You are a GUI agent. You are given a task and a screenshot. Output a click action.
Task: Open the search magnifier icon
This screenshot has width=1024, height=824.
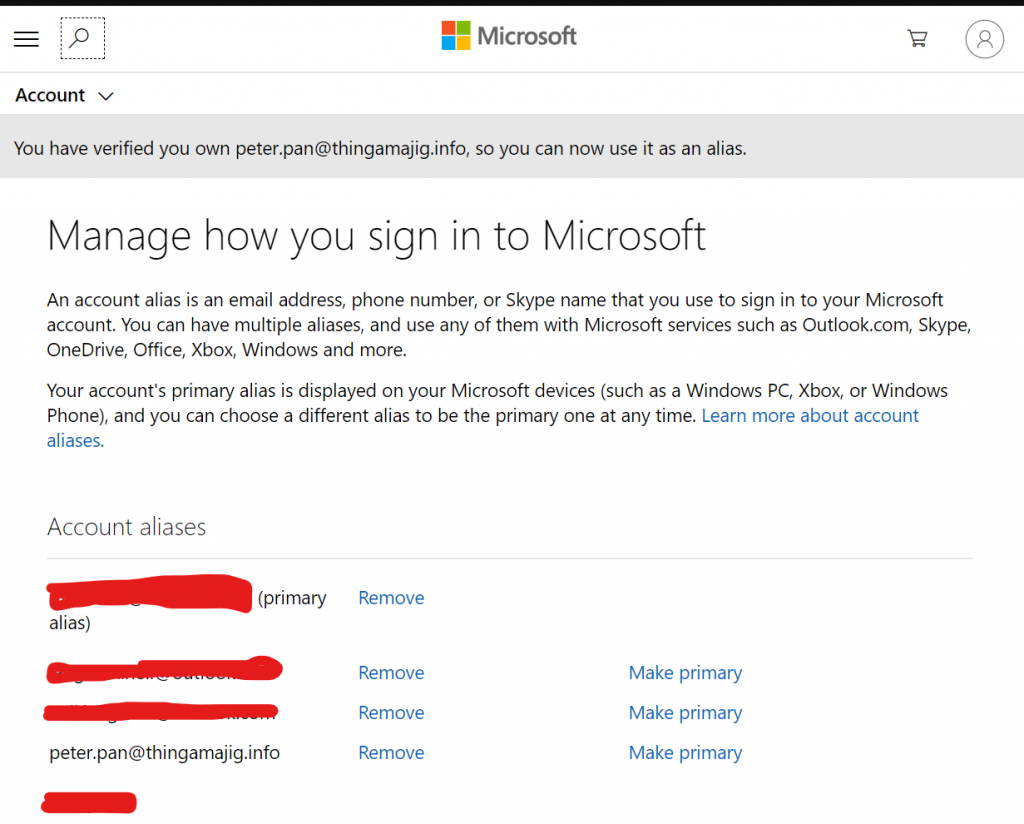[82, 39]
